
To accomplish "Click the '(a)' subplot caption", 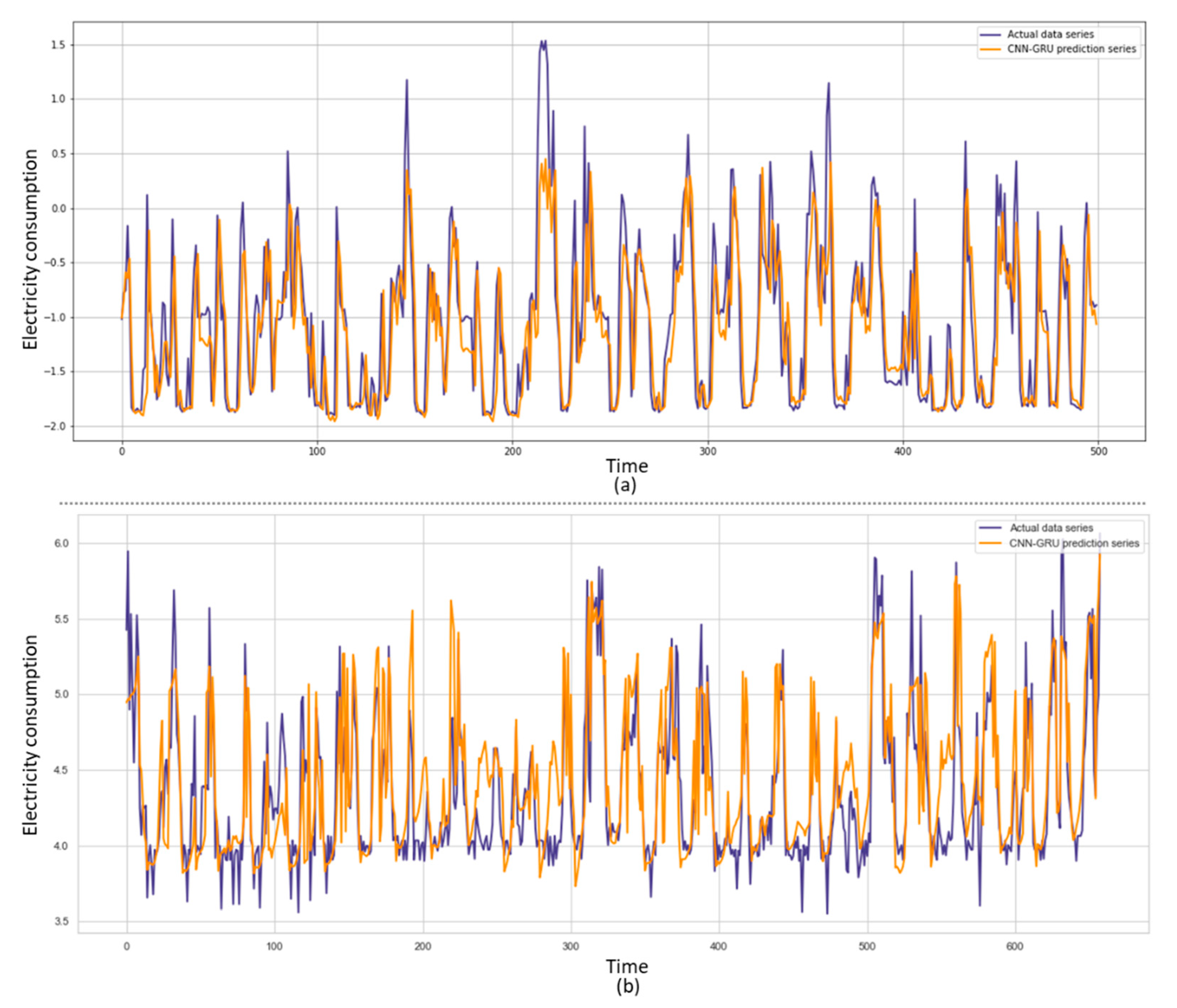I will point(625,485).
